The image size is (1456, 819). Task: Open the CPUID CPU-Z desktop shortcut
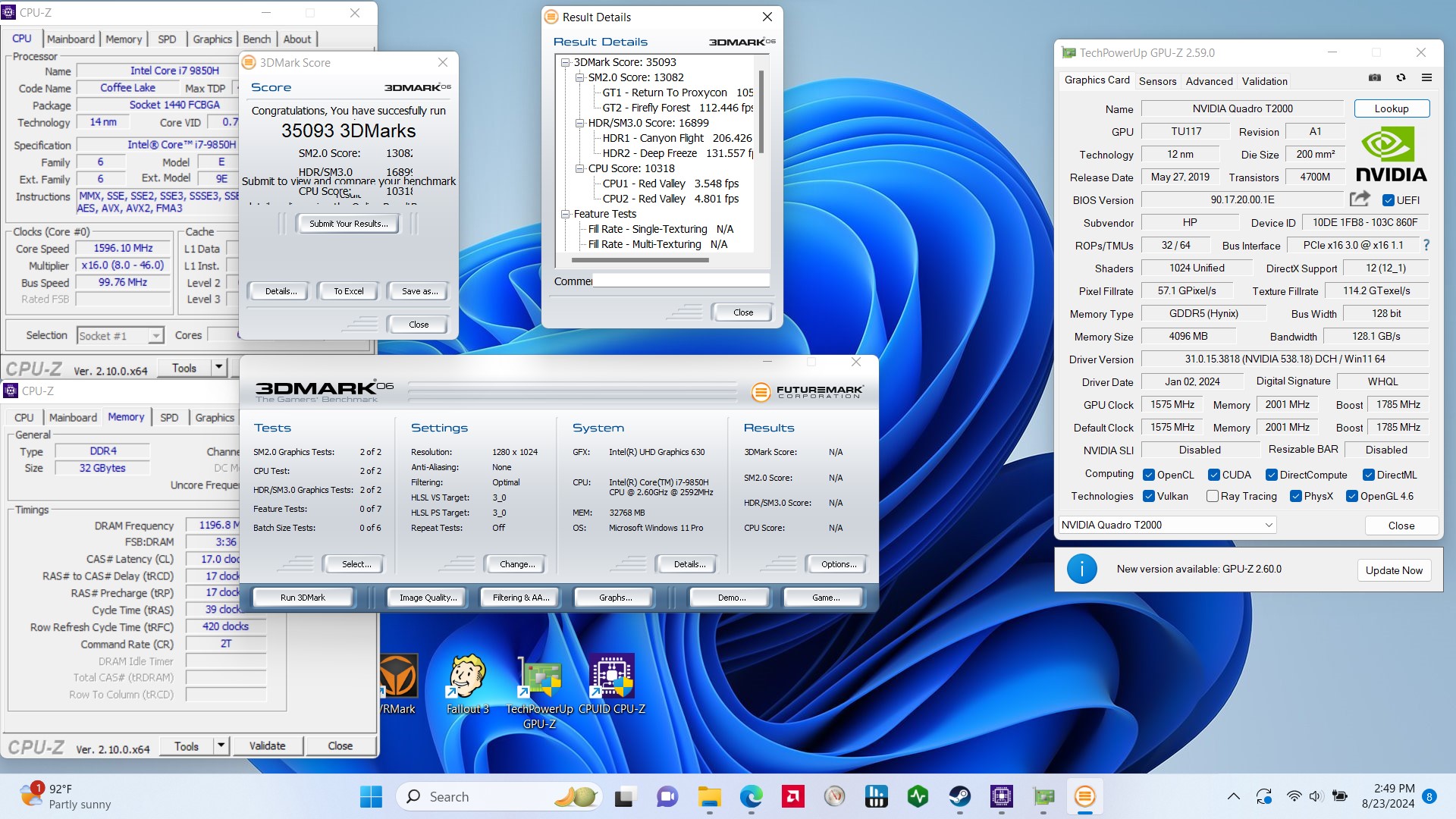click(x=611, y=685)
